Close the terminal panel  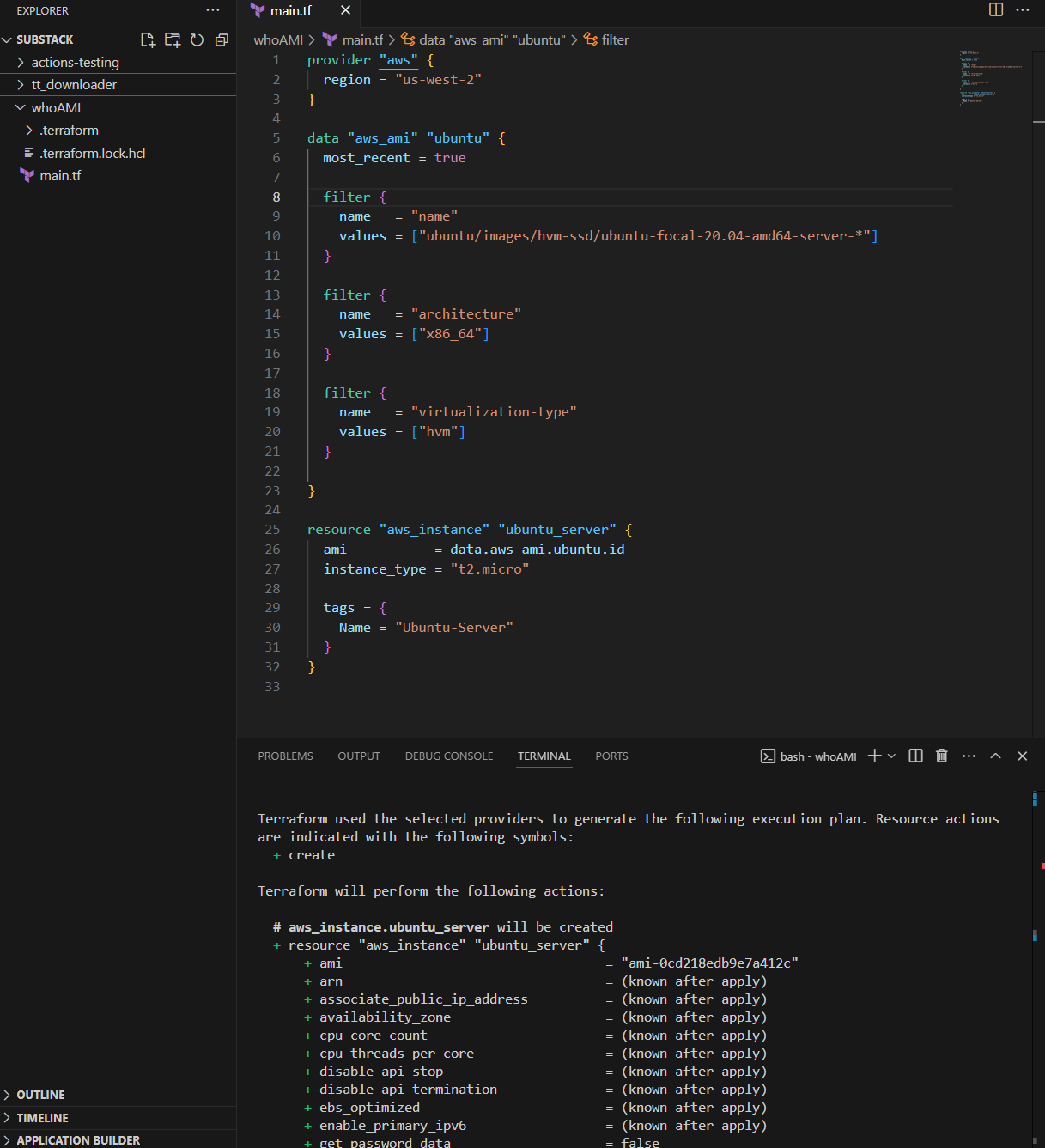point(1022,756)
